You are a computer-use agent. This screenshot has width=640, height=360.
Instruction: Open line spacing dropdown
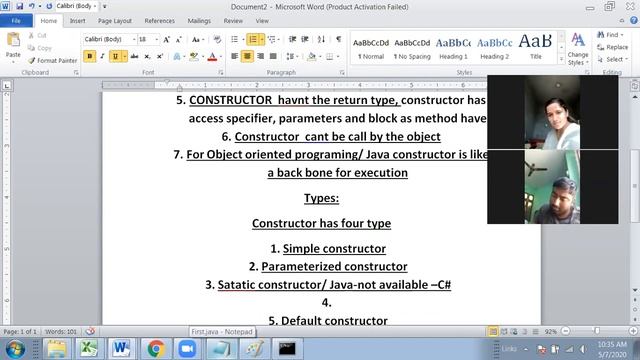(292, 56)
